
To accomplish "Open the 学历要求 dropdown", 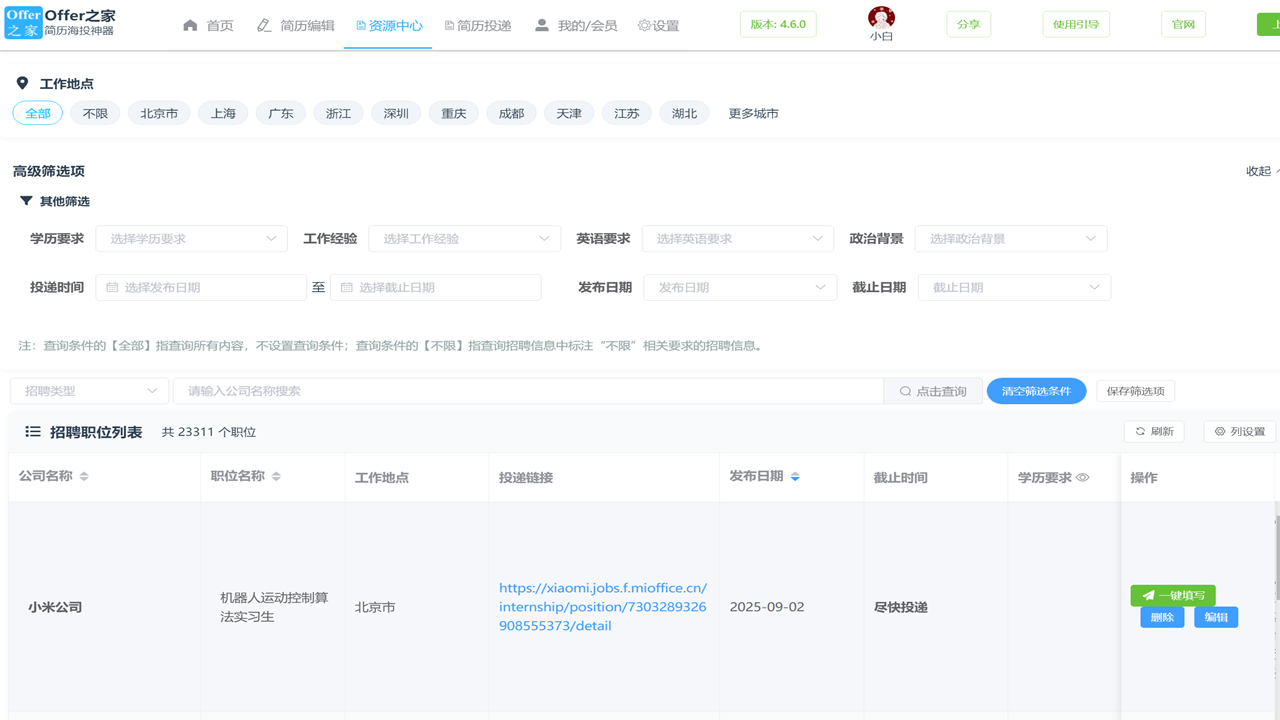I will tap(191, 239).
